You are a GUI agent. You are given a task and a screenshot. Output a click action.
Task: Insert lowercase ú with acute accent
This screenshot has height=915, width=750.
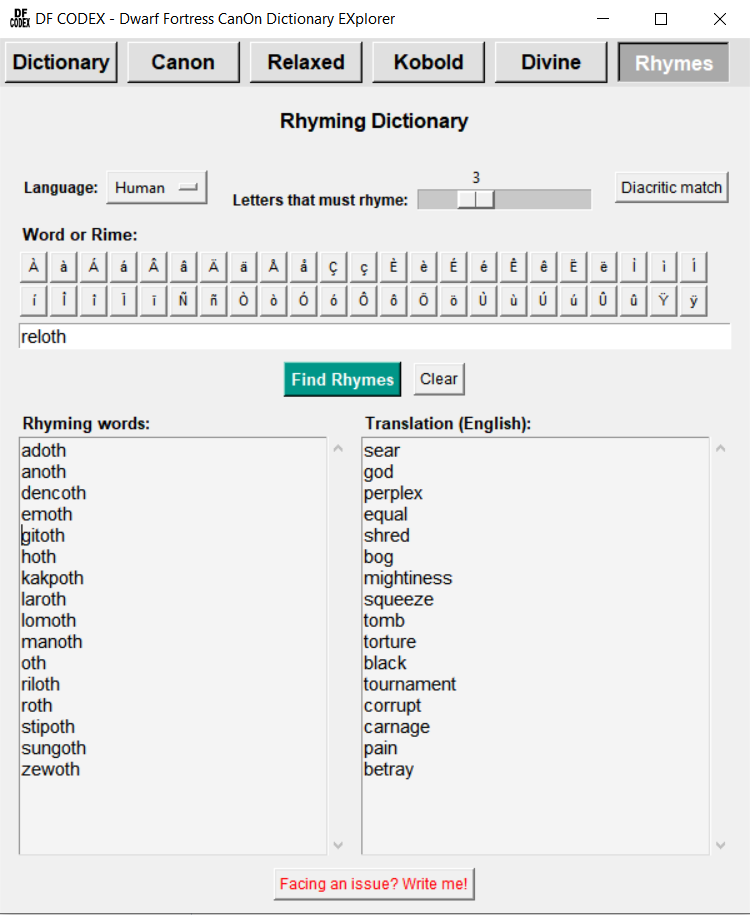tap(573, 301)
